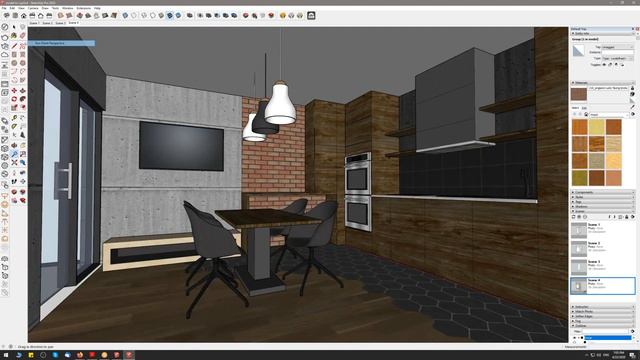Click the Update Scene icon
This screenshot has width=640, height=360.
[x=573, y=217]
